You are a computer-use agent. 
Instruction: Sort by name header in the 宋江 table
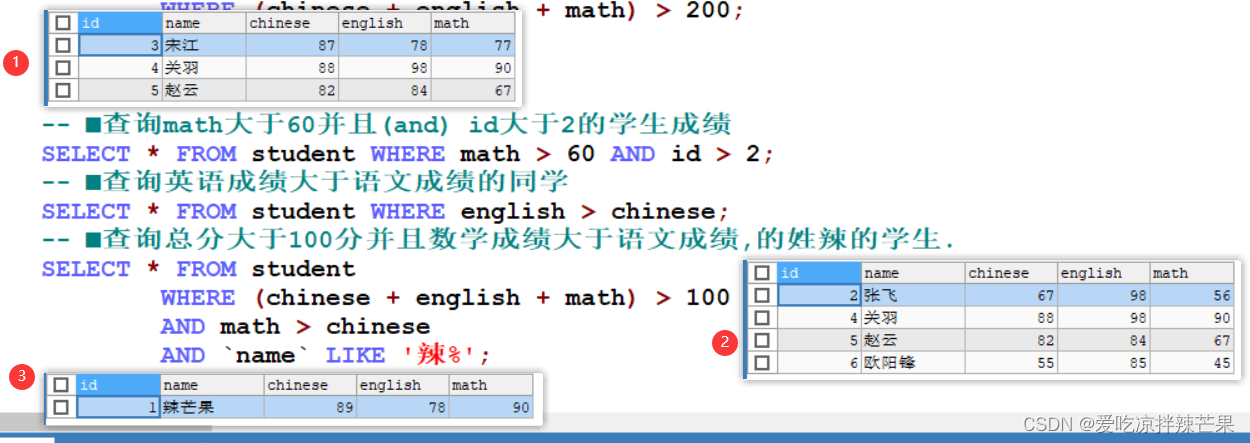point(203,22)
